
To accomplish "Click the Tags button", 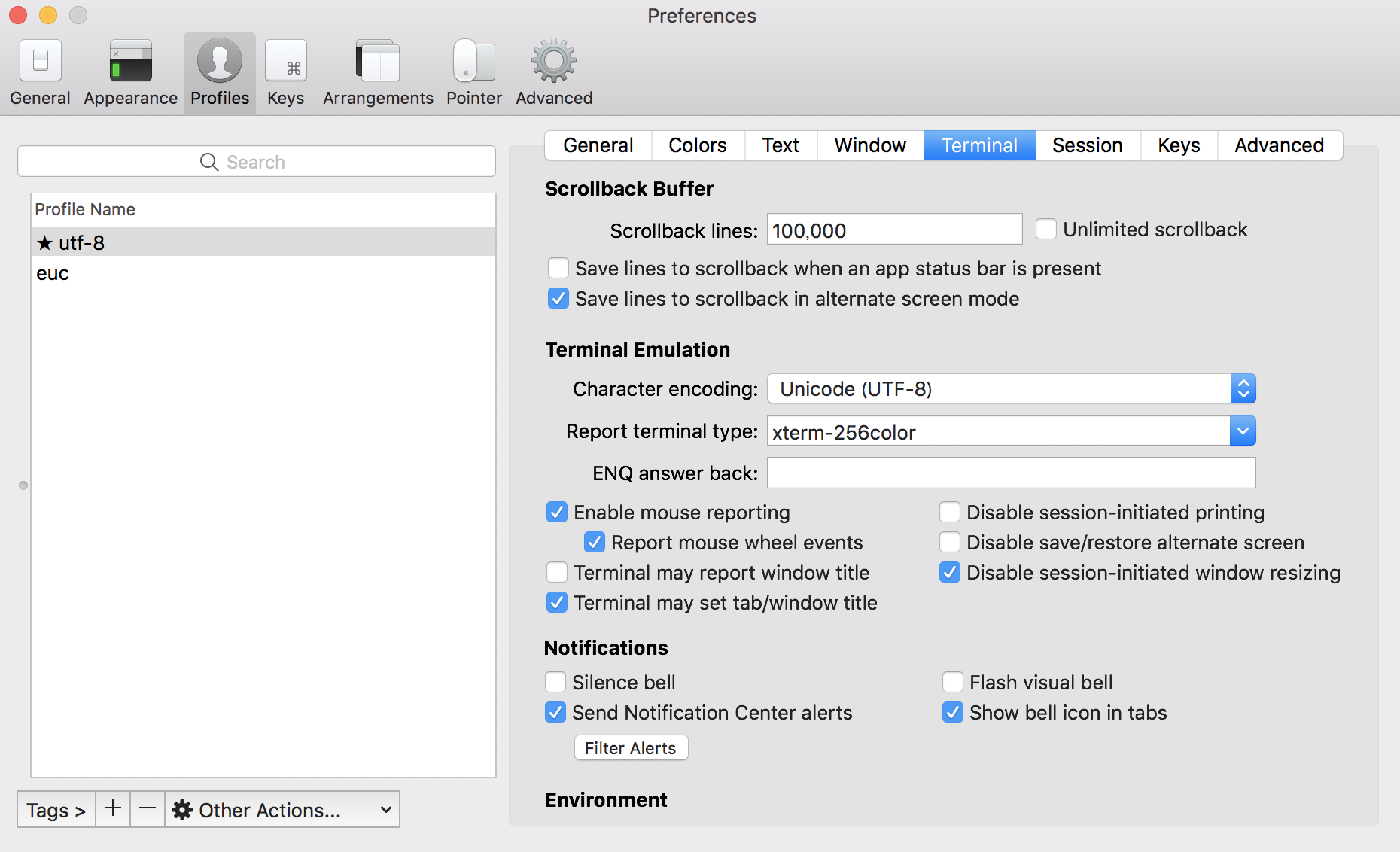I will 56,810.
